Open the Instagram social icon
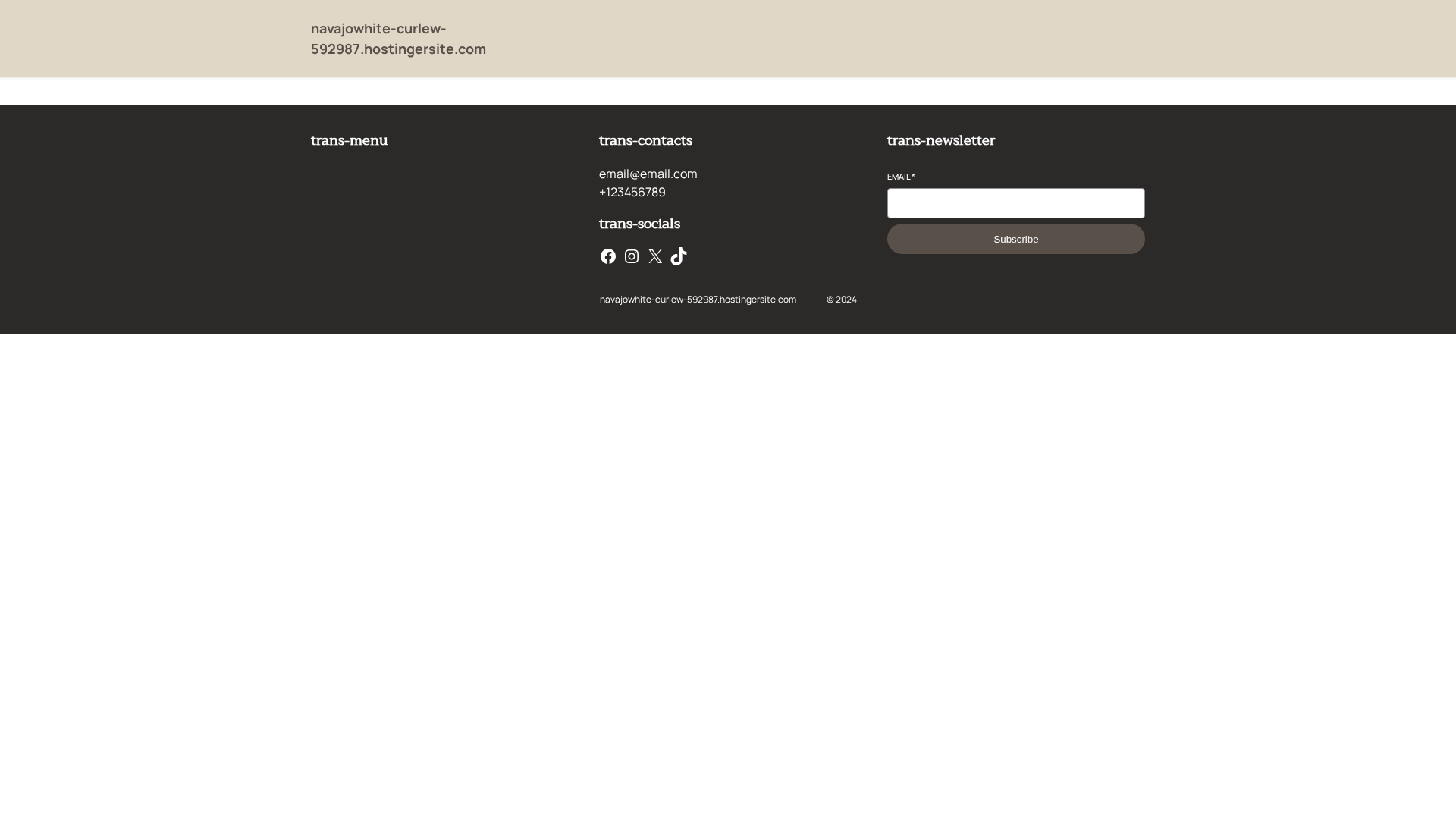The image size is (1456, 819). [x=632, y=256]
